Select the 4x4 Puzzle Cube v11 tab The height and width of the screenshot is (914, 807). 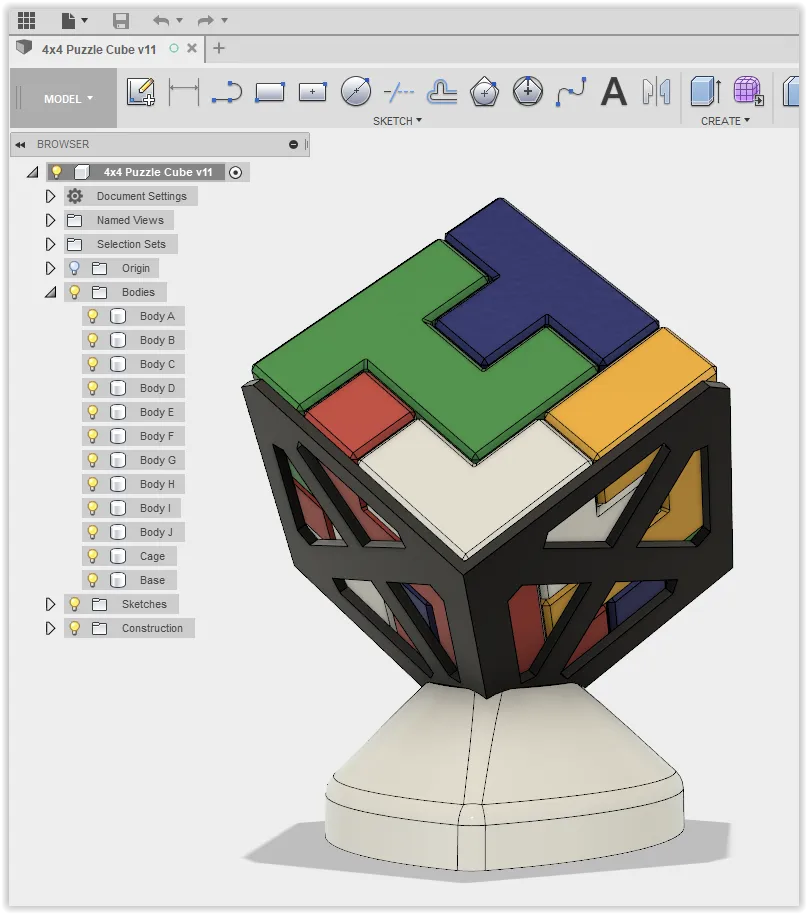point(97,49)
